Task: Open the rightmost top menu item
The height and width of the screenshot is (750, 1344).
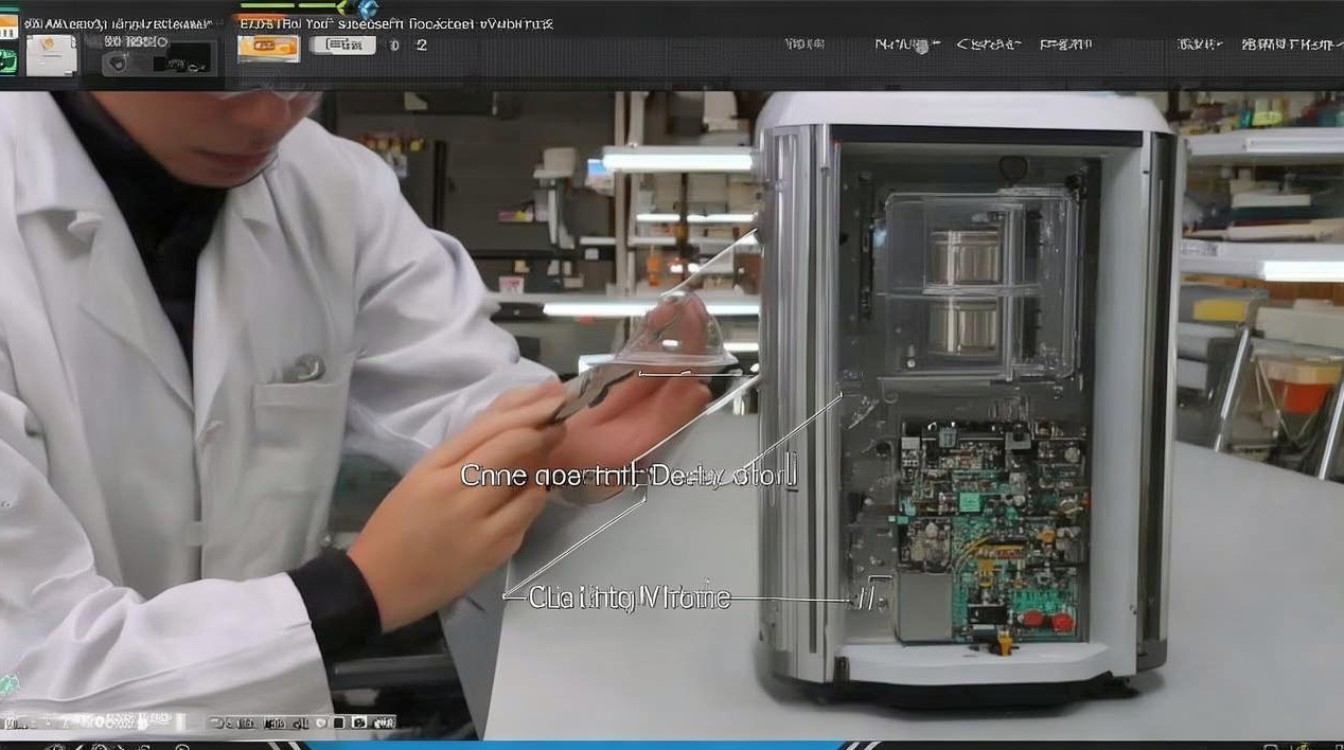Action: 1292,45
